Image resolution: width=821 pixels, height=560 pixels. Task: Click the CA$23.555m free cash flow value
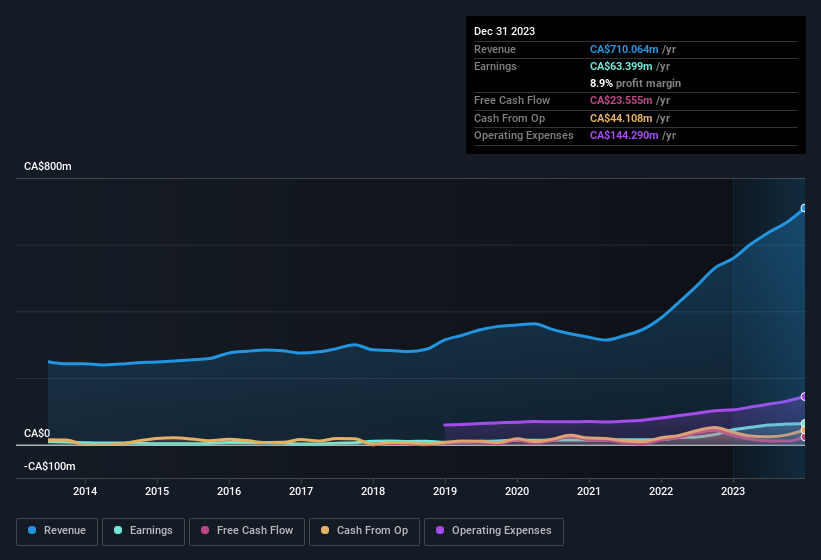[x=621, y=100]
